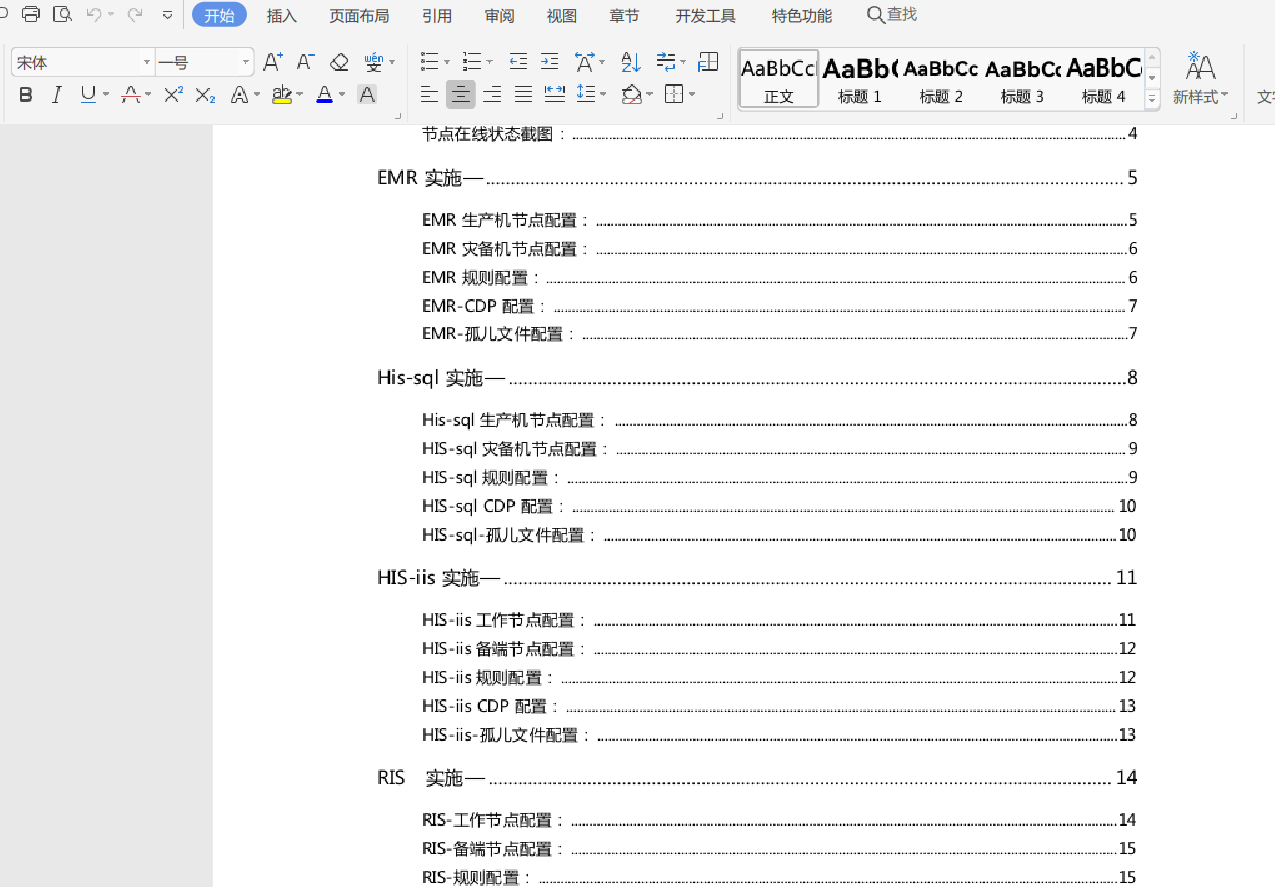The width and height of the screenshot is (1275, 887).
Task: Click the Undo arrow icon
Action: point(93,14)
